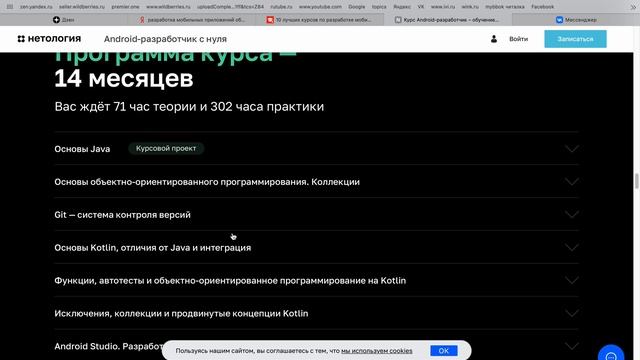The width and height of the screenshot is (640, 360).
Task: Open the blue chat widget bubble
Action: click(x=611, y=356)
